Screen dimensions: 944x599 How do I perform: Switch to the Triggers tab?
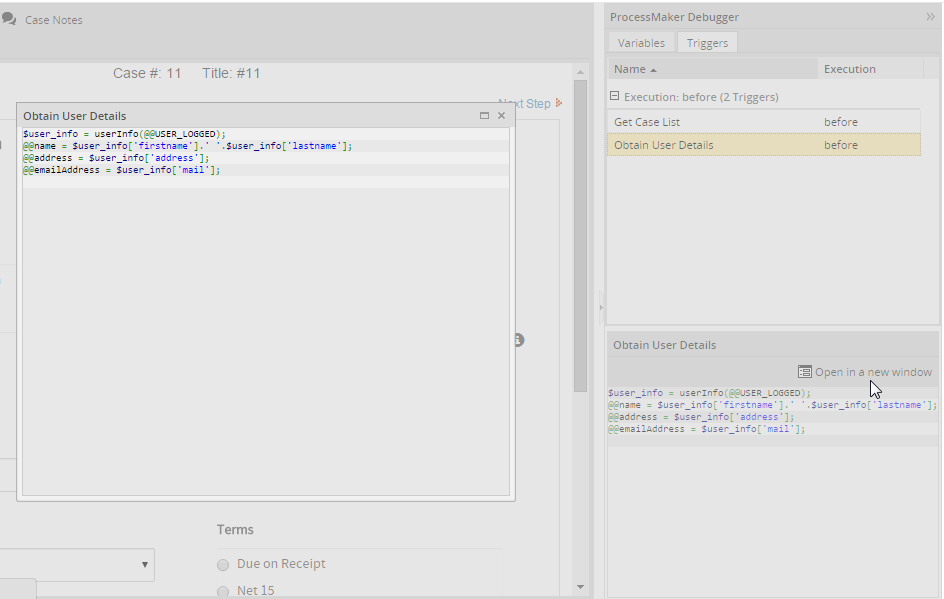click(707, 43)
